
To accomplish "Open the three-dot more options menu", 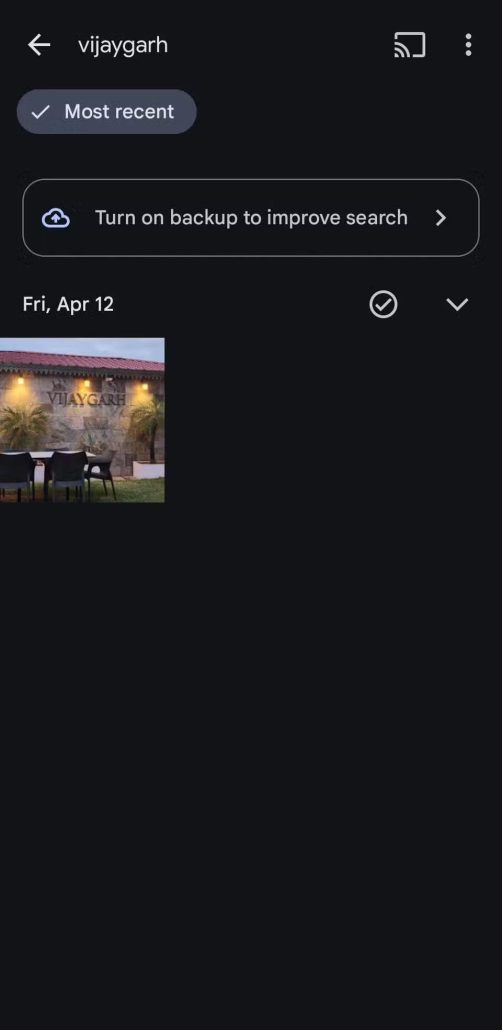I will click(468, 45).
